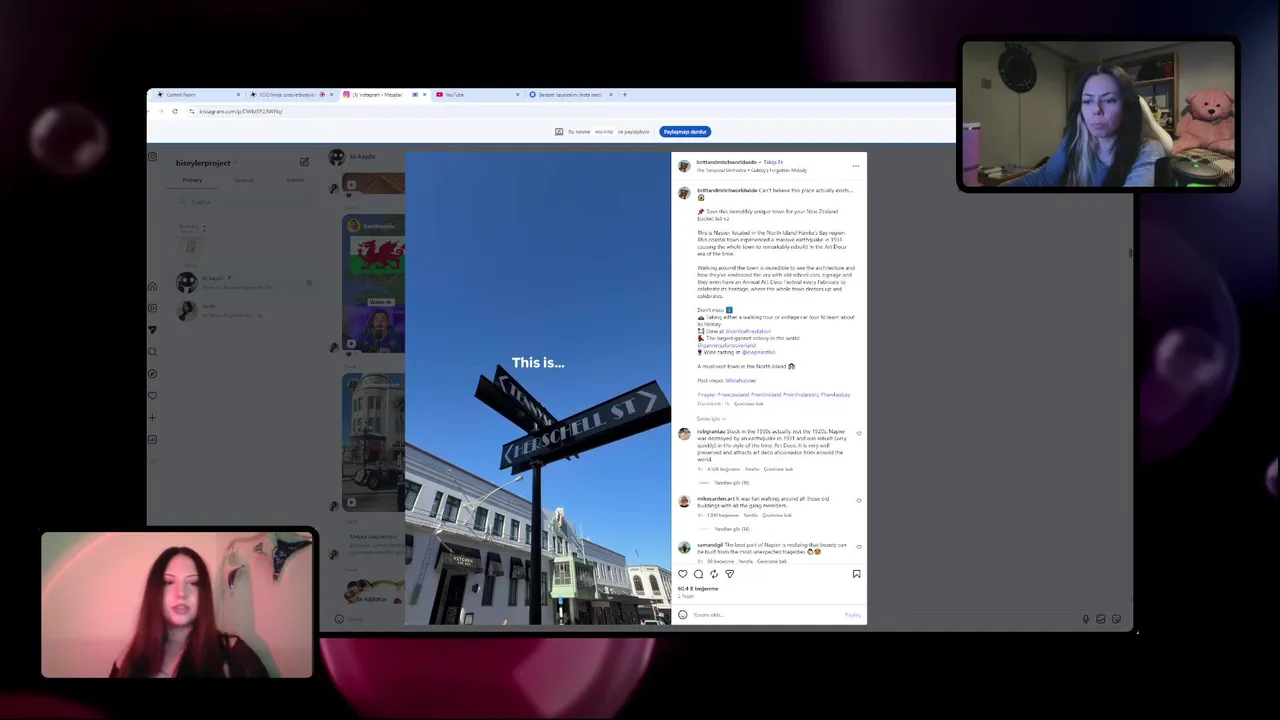The width and height of the screenshot is (1280, 720).
Task: Select the Primary inbox tab
Action: click(x=192, y=180)
